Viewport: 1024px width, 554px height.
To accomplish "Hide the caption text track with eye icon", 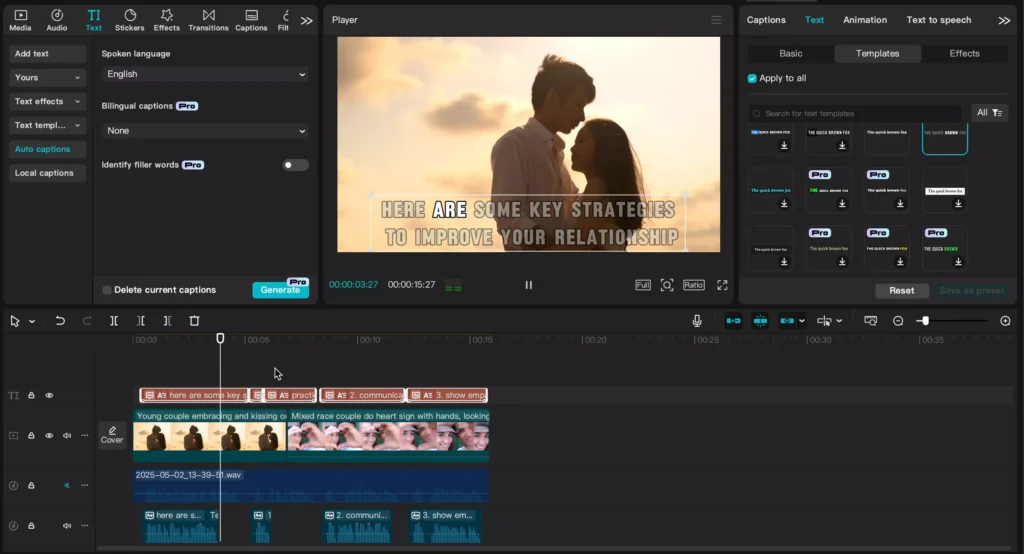I will coord(49,395).
